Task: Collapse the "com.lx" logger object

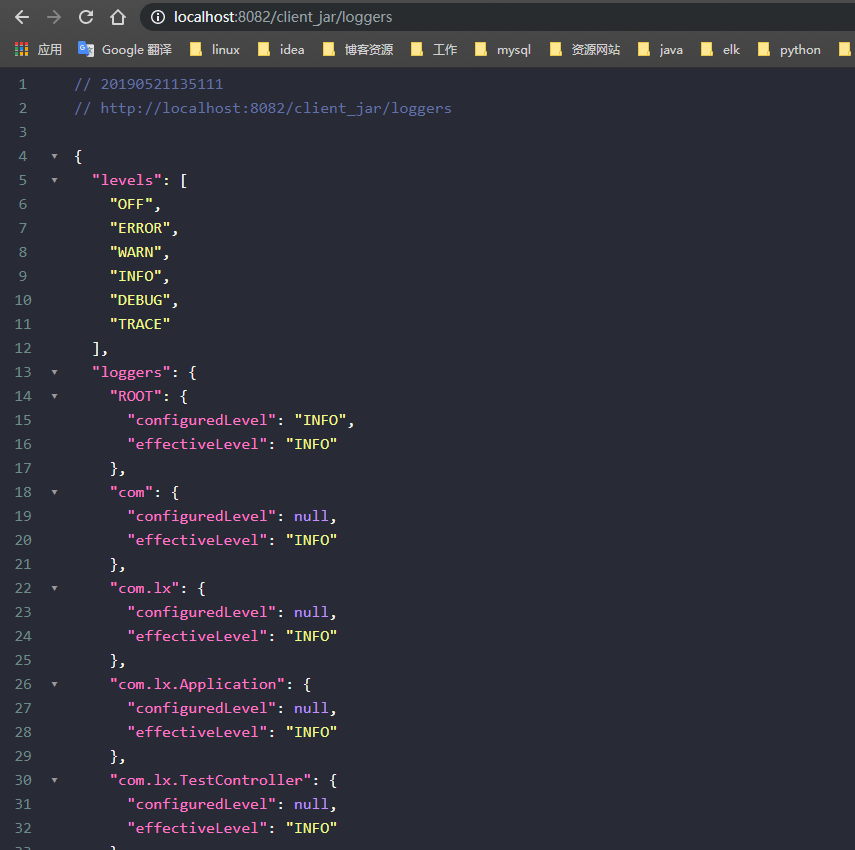Action: coord(55,588)
